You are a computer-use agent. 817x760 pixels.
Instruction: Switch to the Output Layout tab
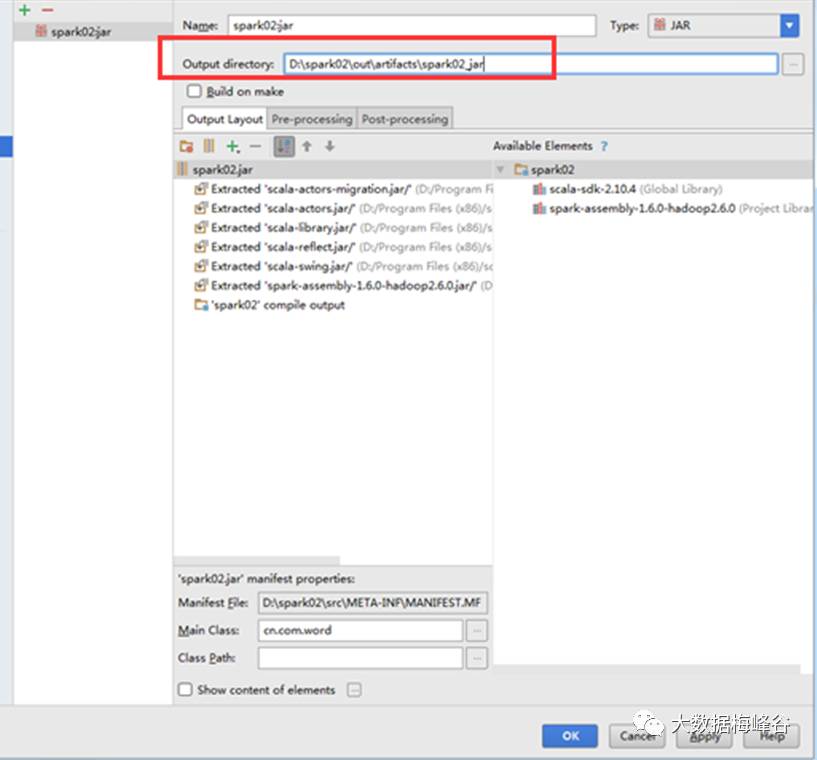(225, 119)
